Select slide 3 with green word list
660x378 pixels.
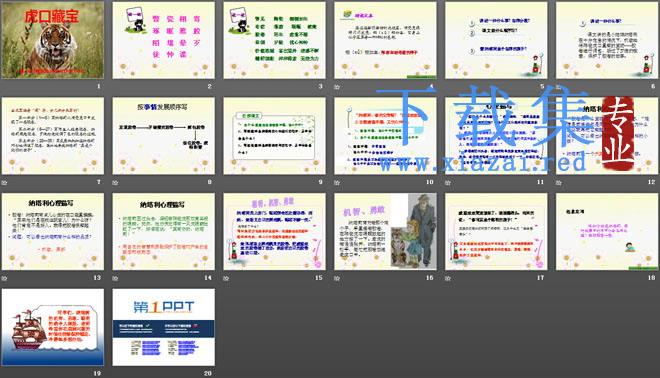point(274,40)
